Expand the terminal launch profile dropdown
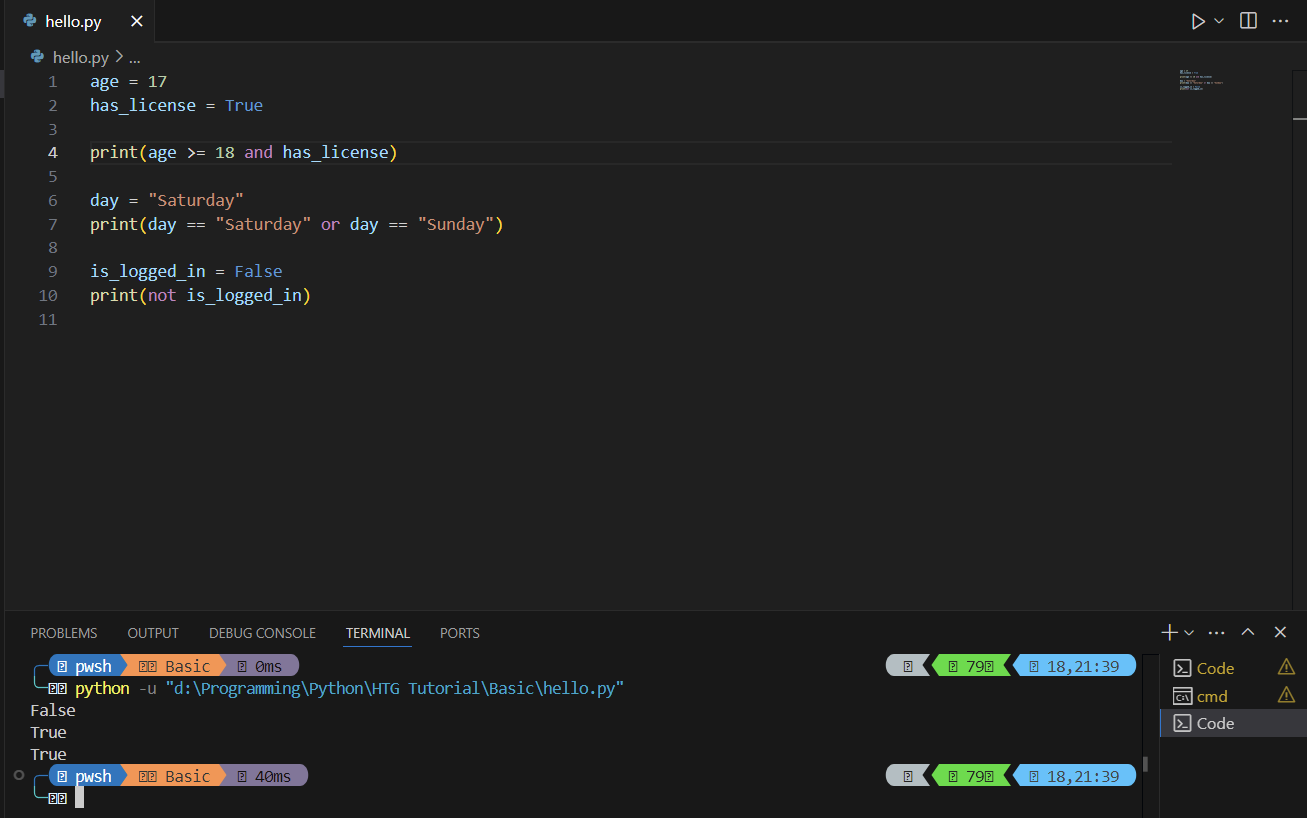1307x818 pixels. pos(1189,633)
